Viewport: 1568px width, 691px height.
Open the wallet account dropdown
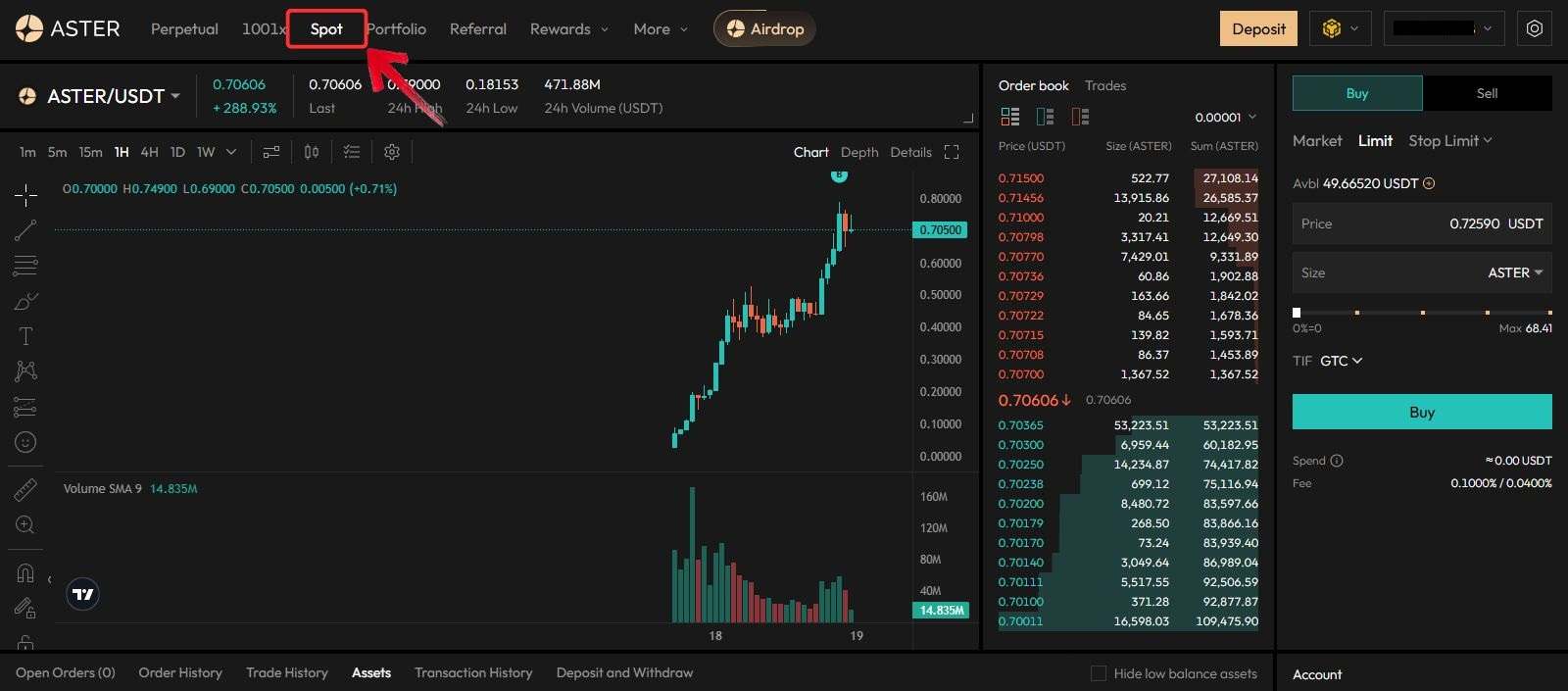pos(1445,28)
